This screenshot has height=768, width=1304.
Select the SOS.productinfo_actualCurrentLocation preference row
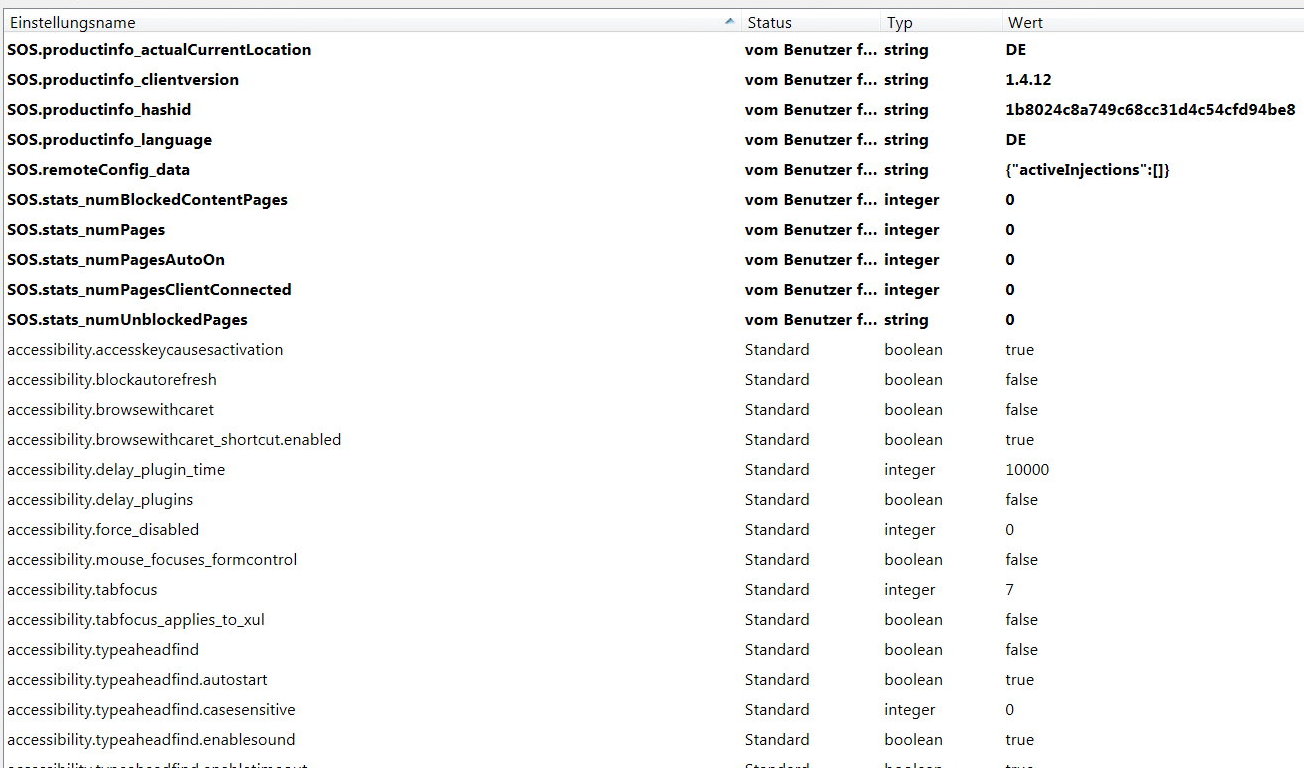pos(159,50)
